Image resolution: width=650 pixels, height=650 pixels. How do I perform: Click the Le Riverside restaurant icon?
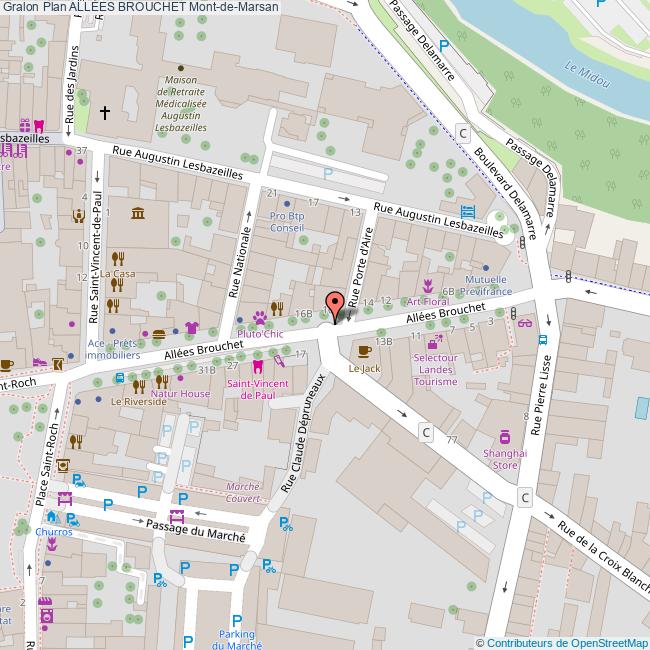click(x=139, y=385)
